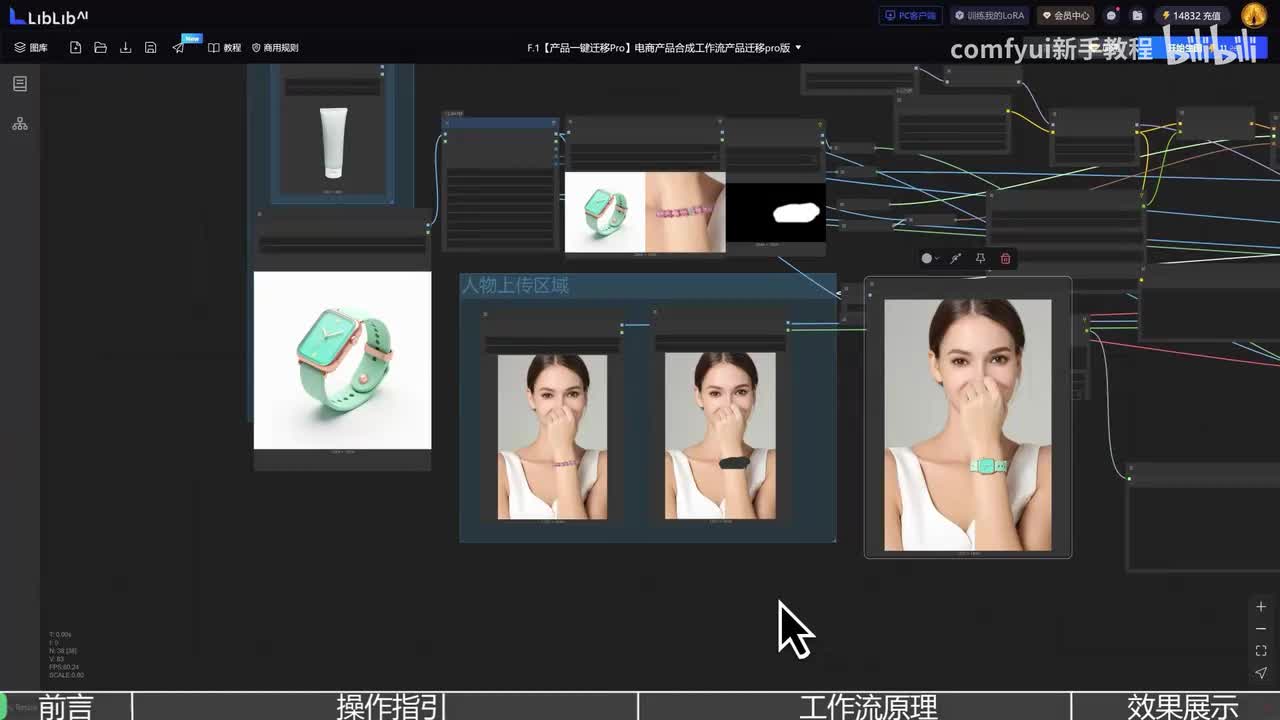The image size is (1280, 720).
Task: Open the user avatar profile
Action: click(x=1254, y=15)
